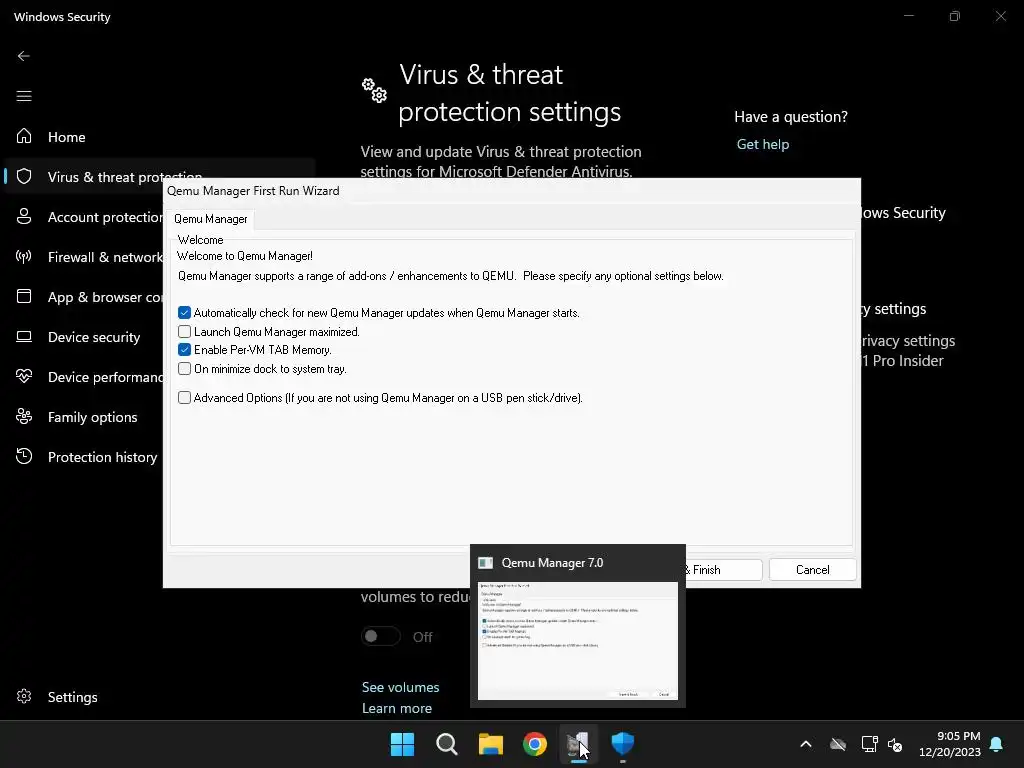The height and width of the screenshot is (768, 1024).
Task: Open Home in the Windows Security sidebar
Action: pyautogui.click(x=67, y=136)
